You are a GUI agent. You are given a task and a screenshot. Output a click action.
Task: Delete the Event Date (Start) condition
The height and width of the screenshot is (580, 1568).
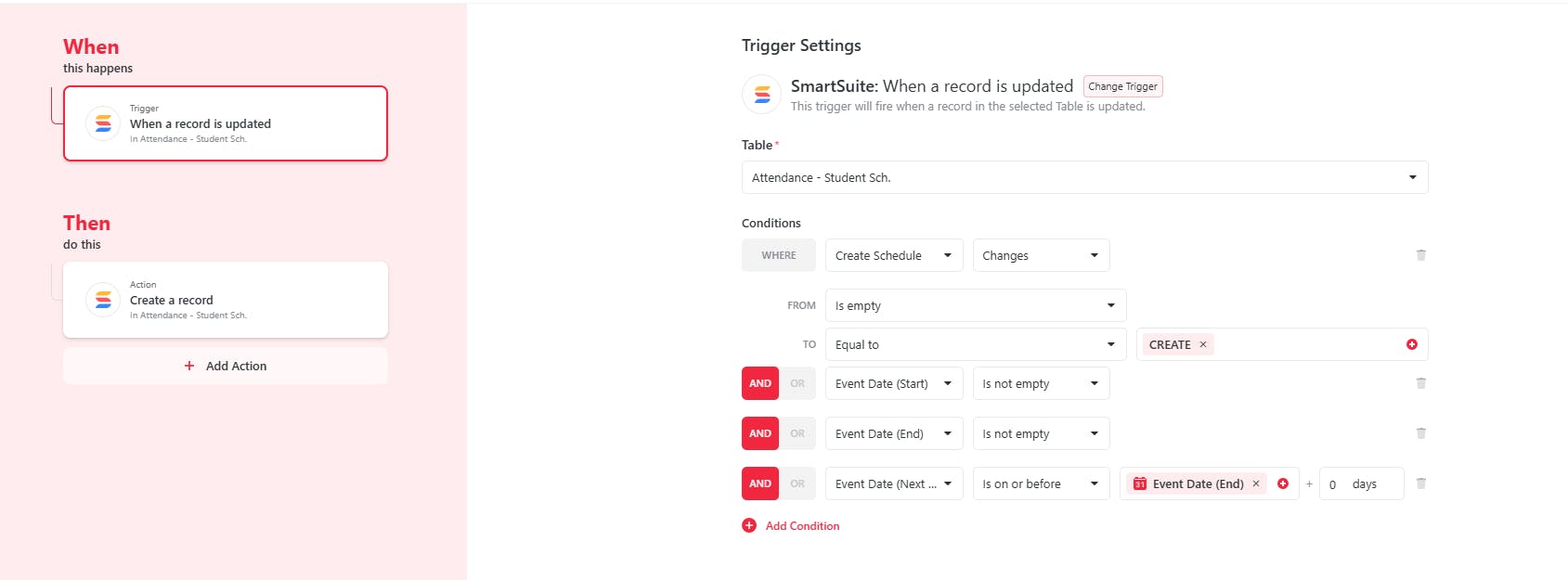point(1420,383)
